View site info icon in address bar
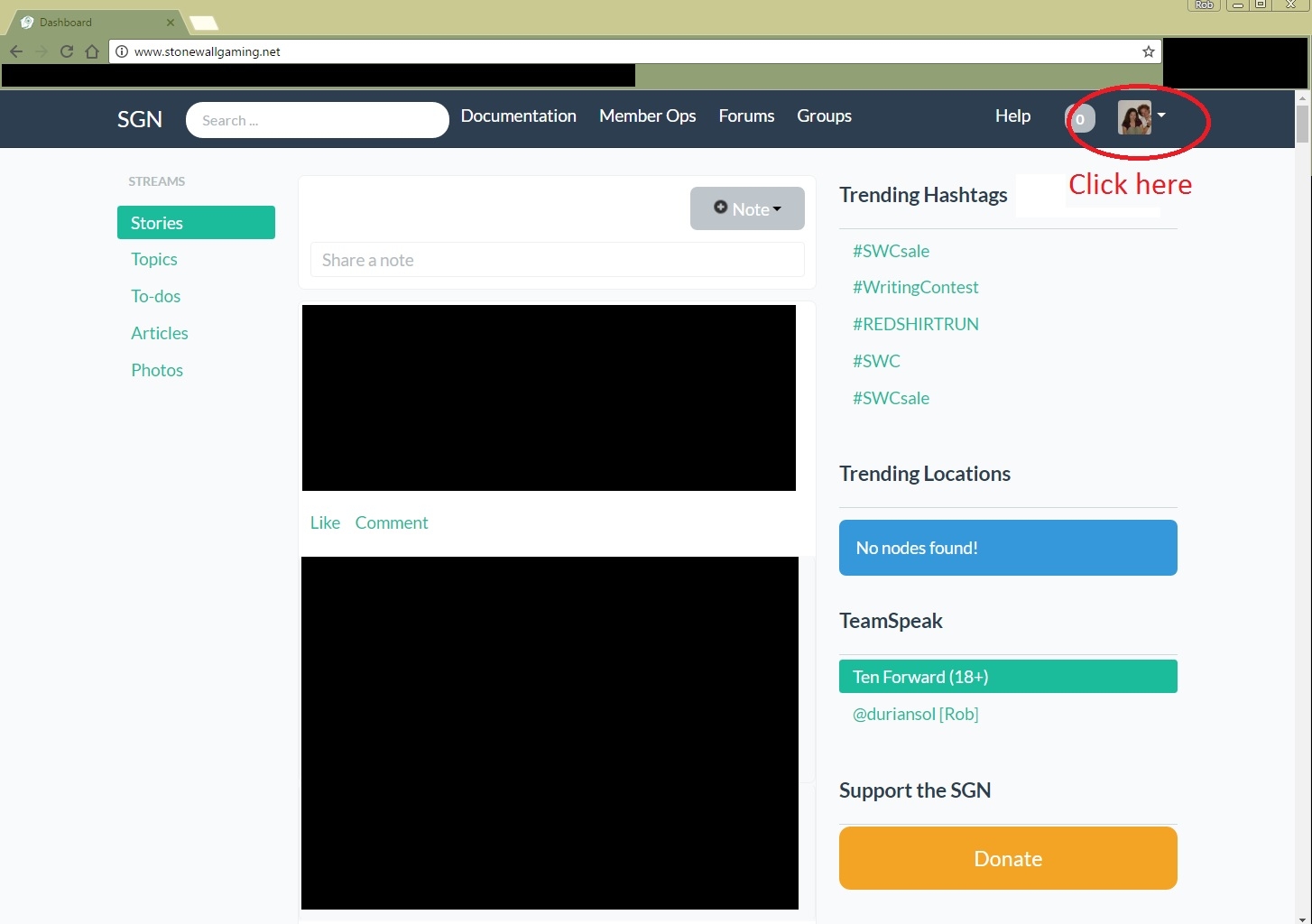Screen dimensions: 1312x924 122,51
